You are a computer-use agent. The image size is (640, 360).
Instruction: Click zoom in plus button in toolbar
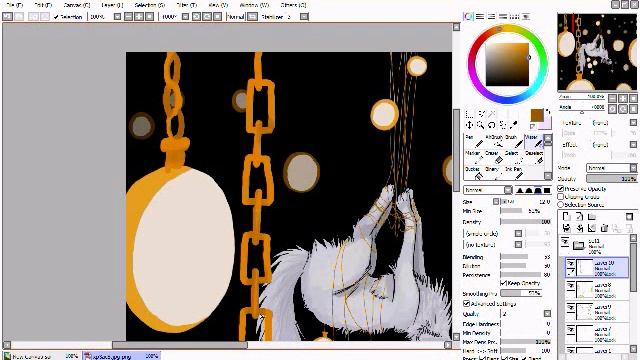coord(139,17)
